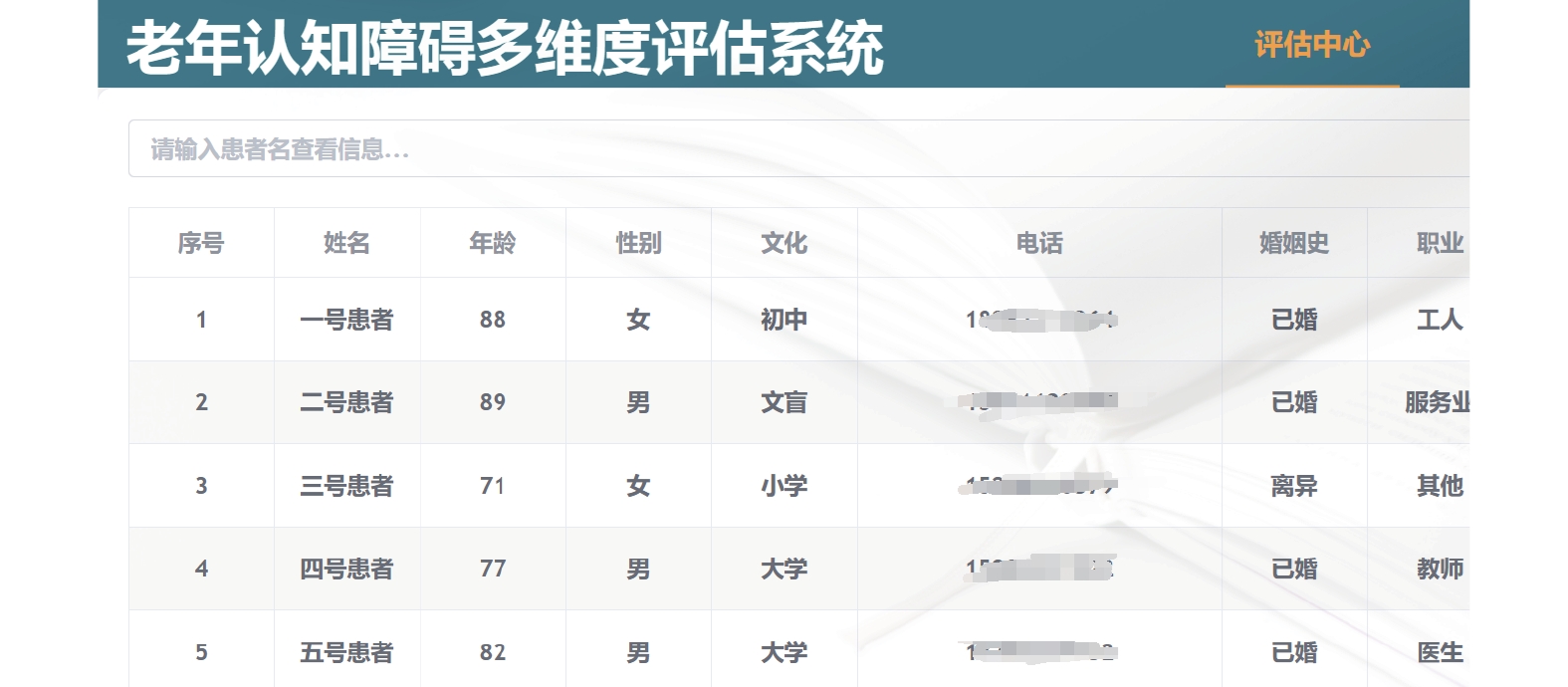
Task: Click the 年龄 column header
Action: (x=493, y=243)
